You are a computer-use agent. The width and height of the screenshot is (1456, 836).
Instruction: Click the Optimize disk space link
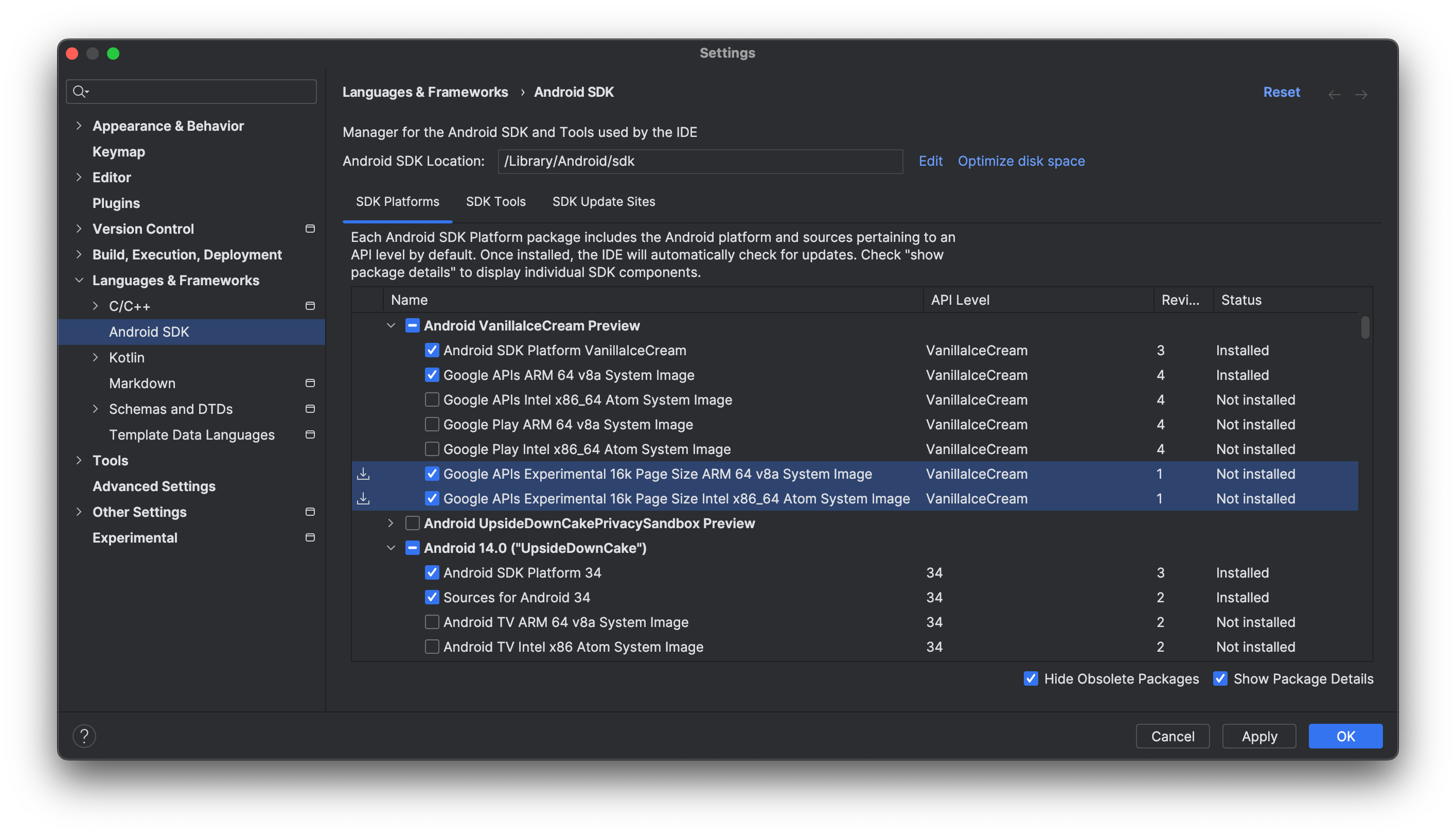point(1021,160)
